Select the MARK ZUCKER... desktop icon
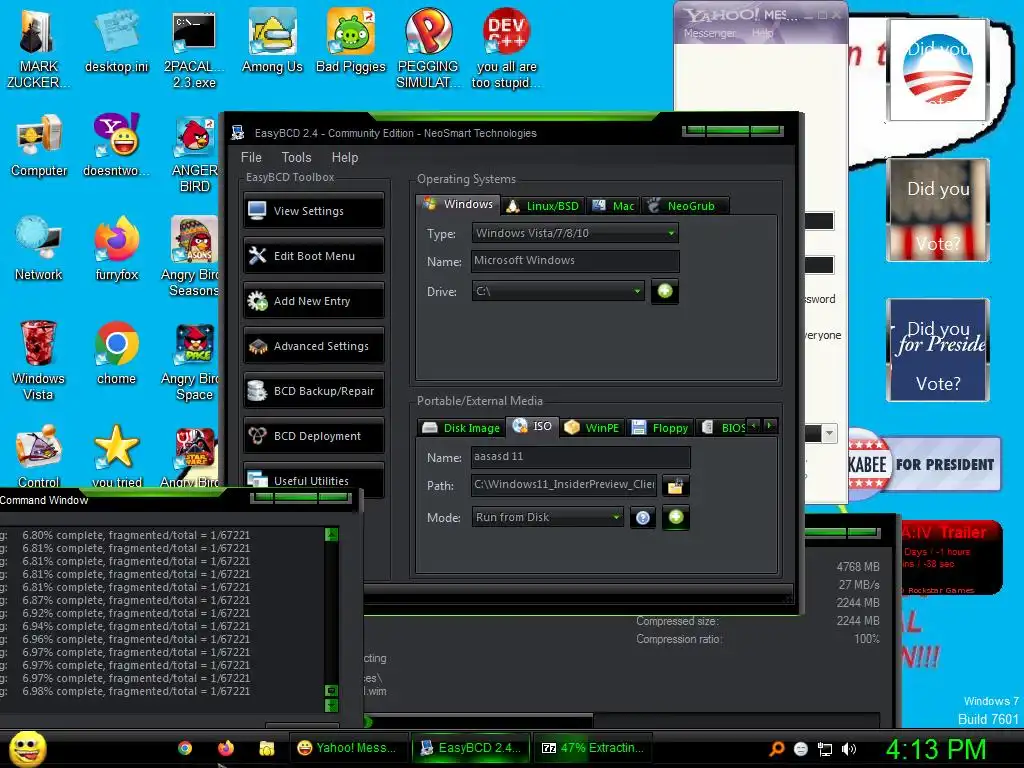1024x768 pixels. (x=38, y=48)
